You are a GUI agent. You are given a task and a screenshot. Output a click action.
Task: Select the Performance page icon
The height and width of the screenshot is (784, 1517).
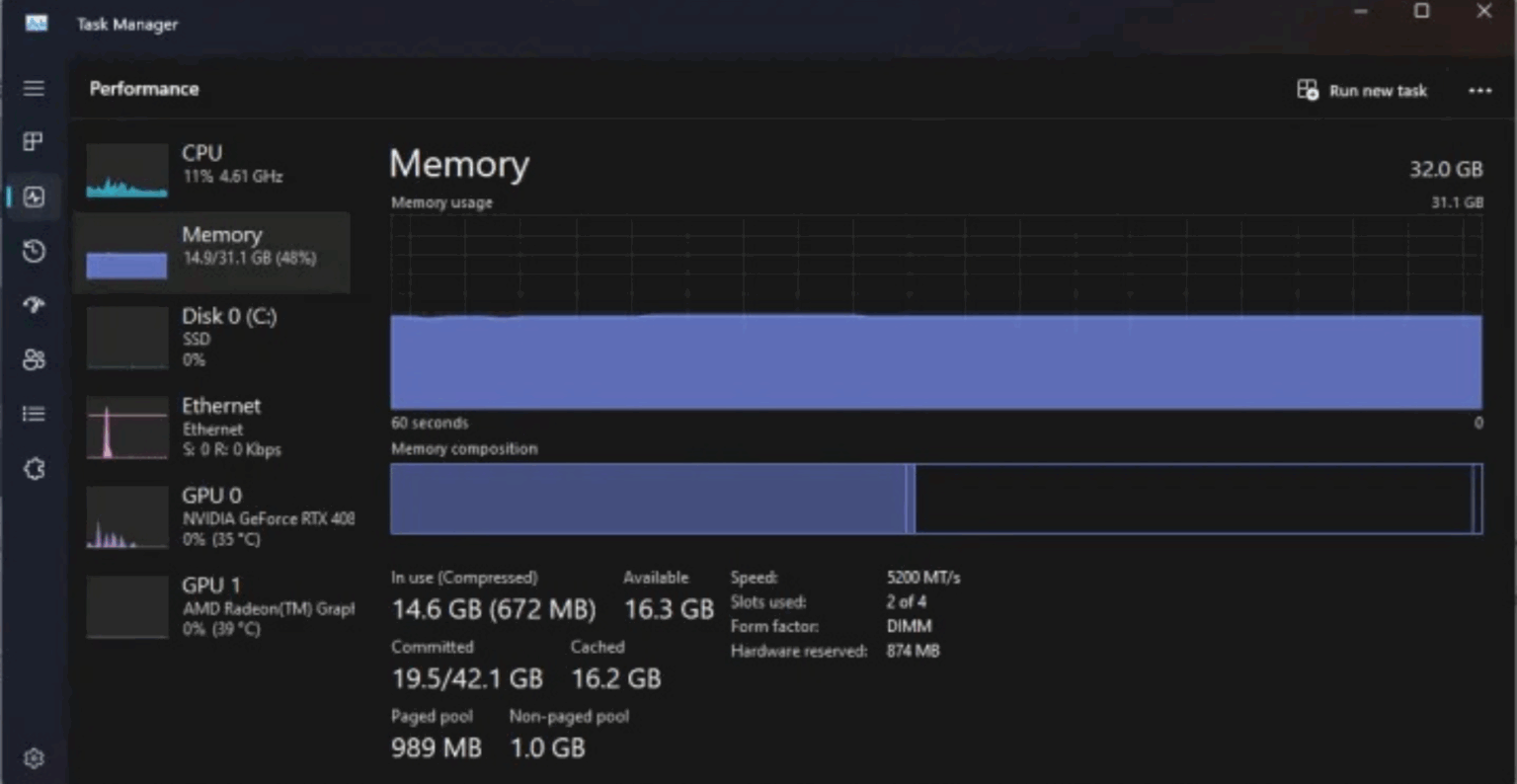[x=34, y=196]
